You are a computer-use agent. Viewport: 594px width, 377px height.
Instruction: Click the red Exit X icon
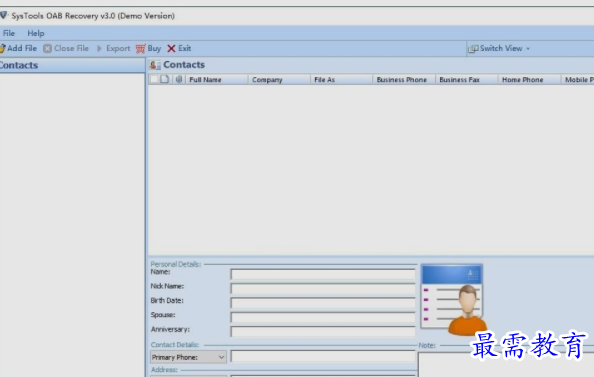coord(171,48)
